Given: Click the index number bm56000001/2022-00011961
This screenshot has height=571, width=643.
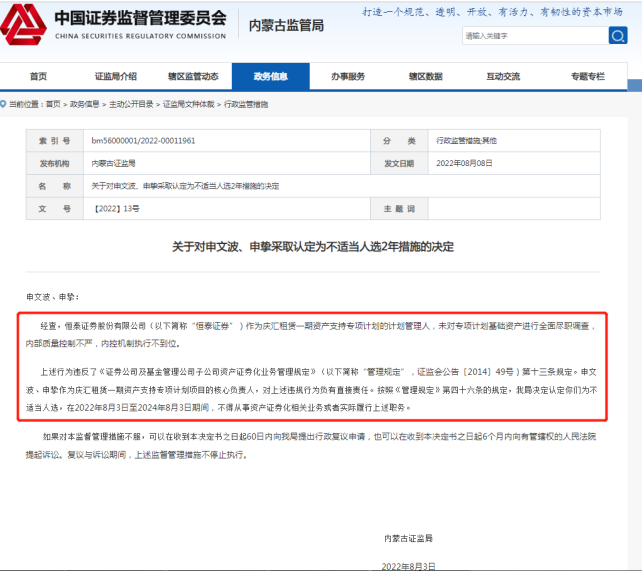Looking at the screenshot, I should tap(144, 142).
